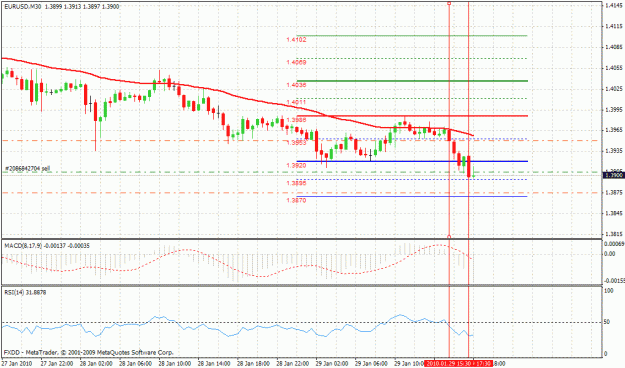Screen dimensions: 625x368
Task: Click 1.4145 on the price axis
Action: [614, 6]
